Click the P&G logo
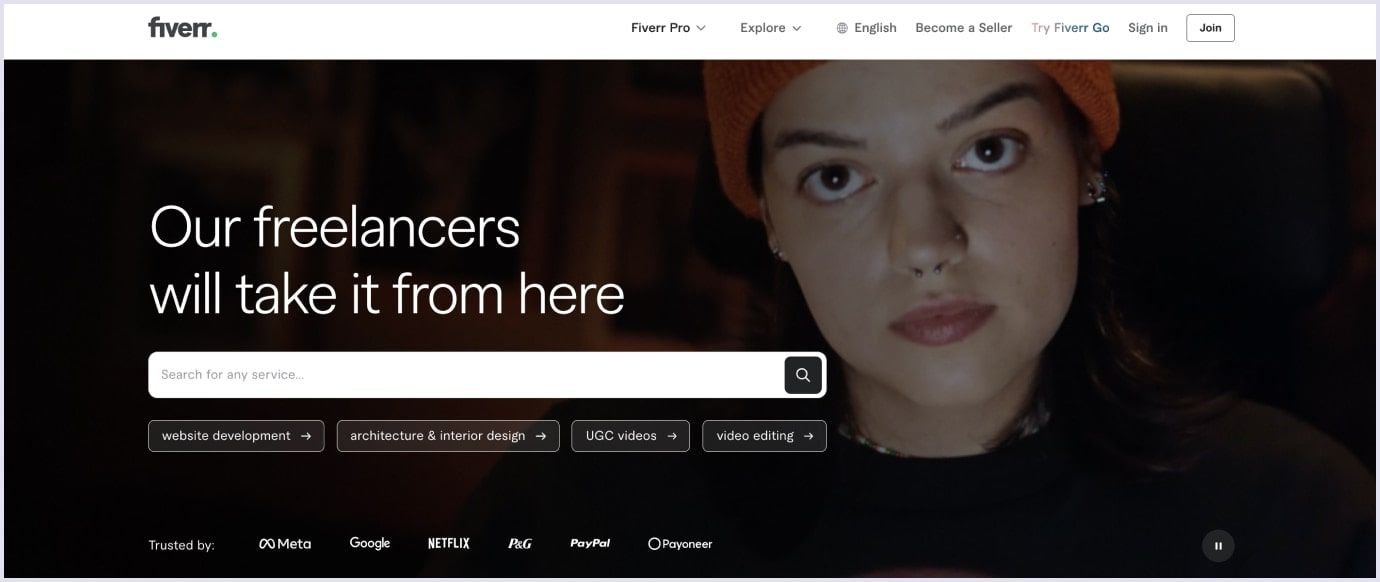Viewport: 1380px width, 582px height. (x=520, y=544)
